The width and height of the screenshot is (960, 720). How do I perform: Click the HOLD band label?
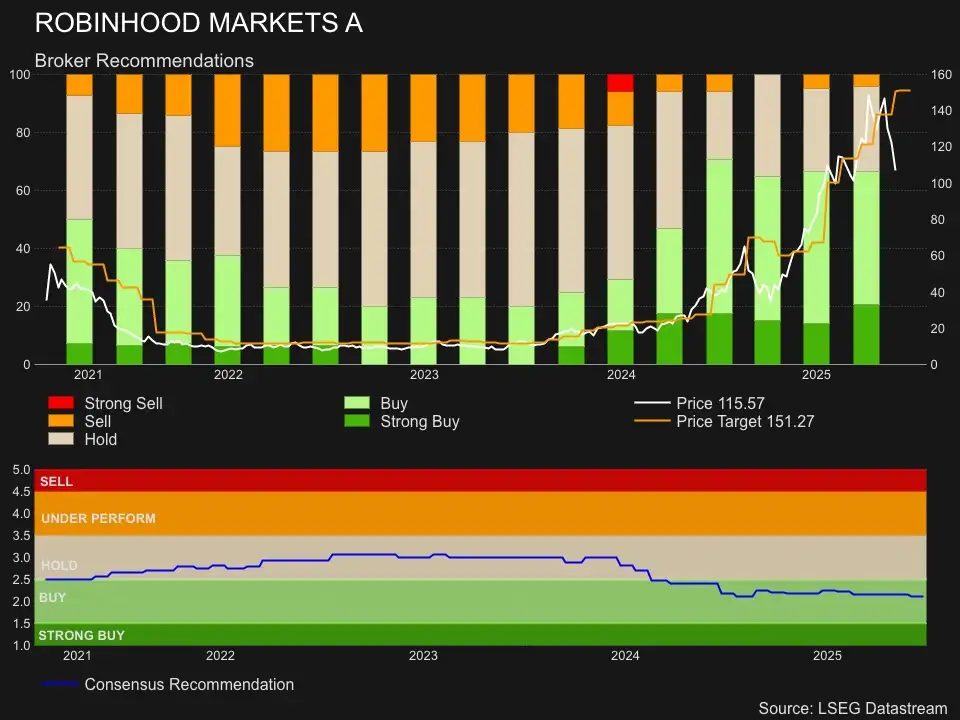[59, 565]
